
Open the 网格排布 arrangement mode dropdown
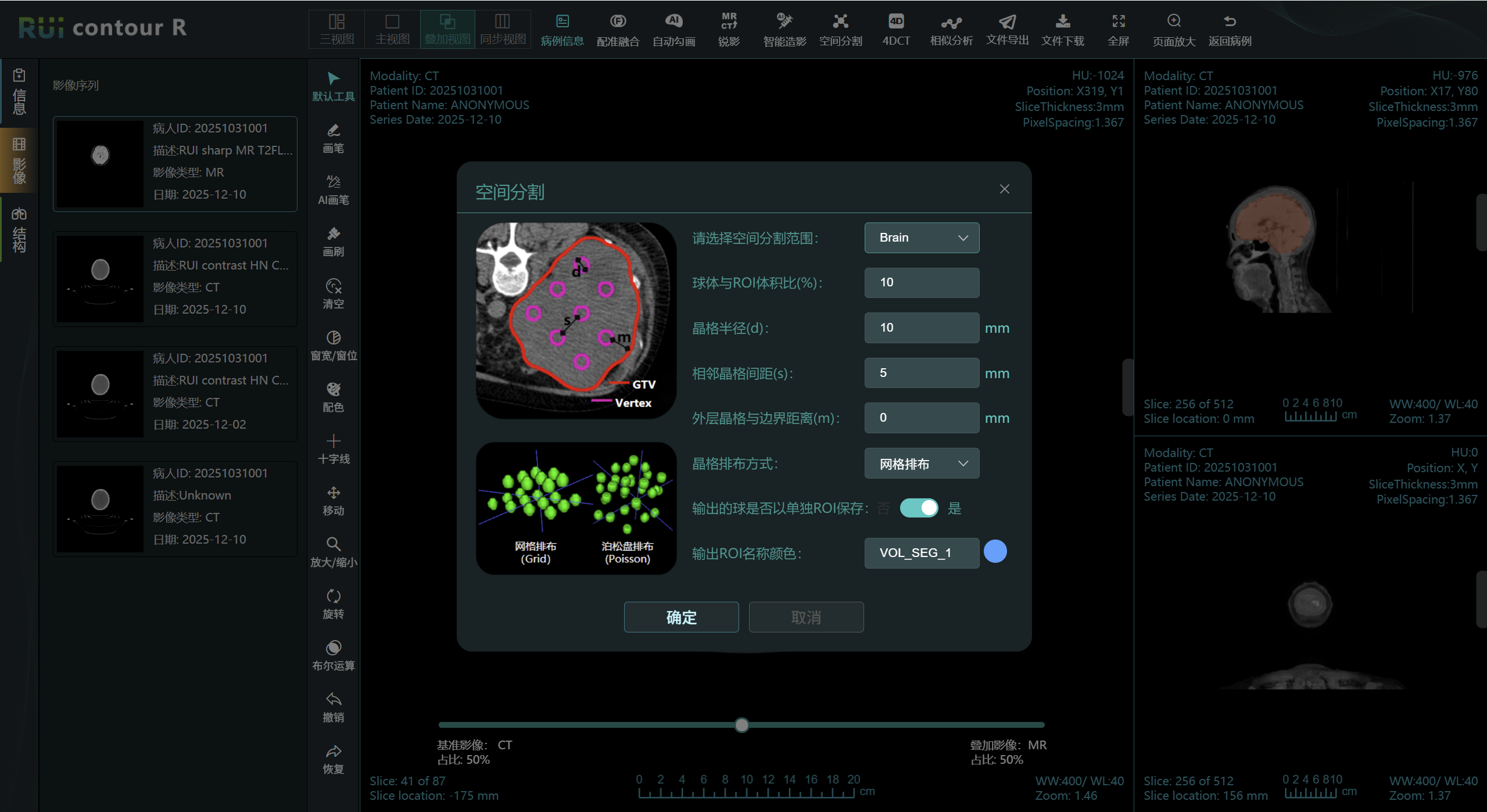click(921, 464)
